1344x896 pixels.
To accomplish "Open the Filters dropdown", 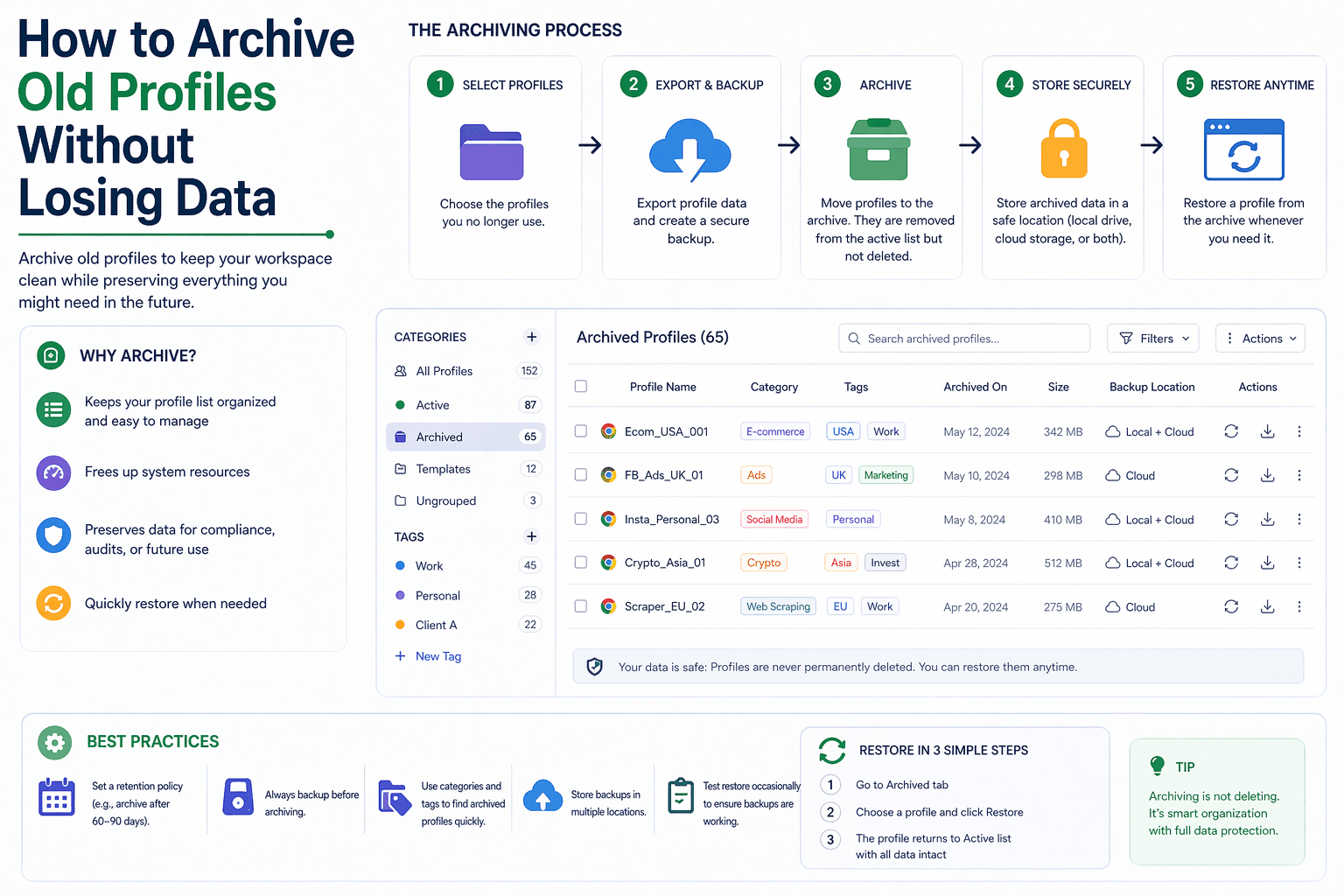I will [1153, 339].
